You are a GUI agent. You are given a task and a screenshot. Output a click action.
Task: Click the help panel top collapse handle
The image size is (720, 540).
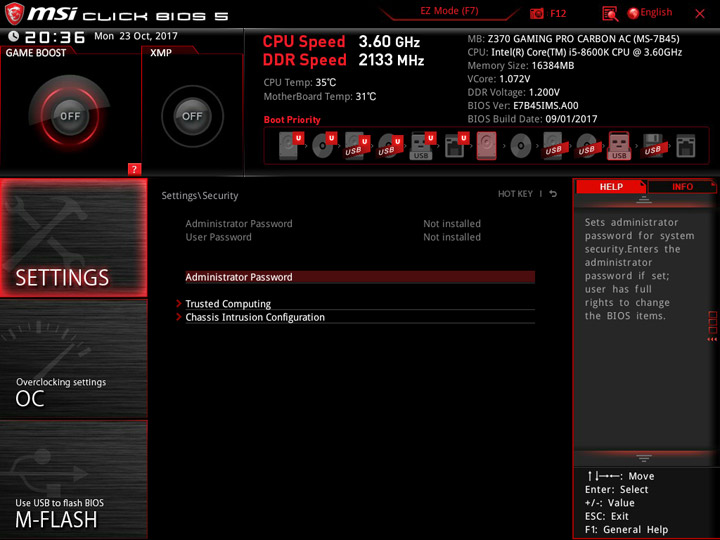click(x=644, y=199)
